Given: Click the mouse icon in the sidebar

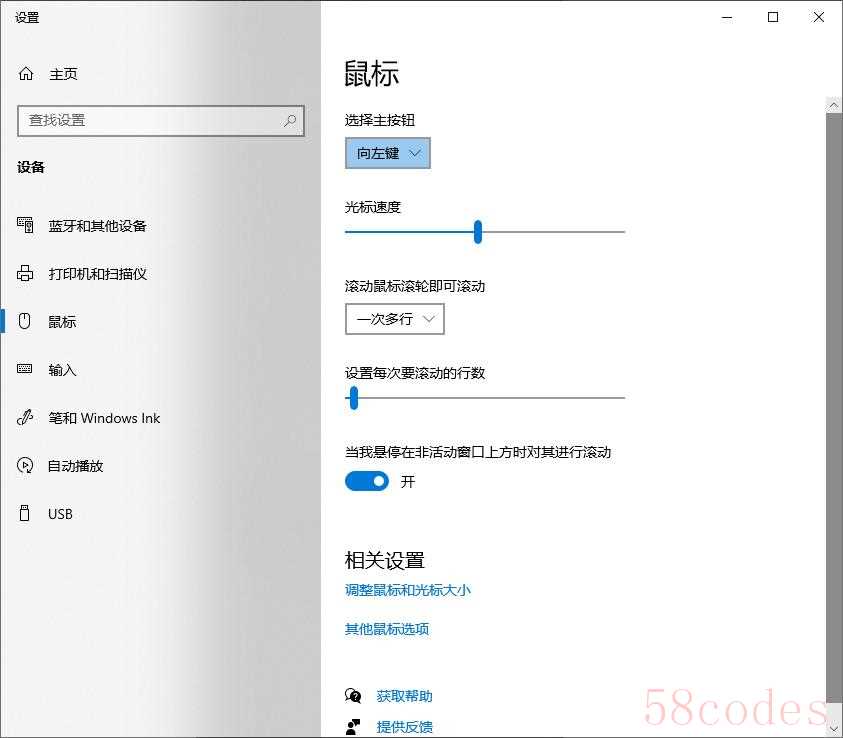Looking at the screenshot, I should click(x=24, y=321).
